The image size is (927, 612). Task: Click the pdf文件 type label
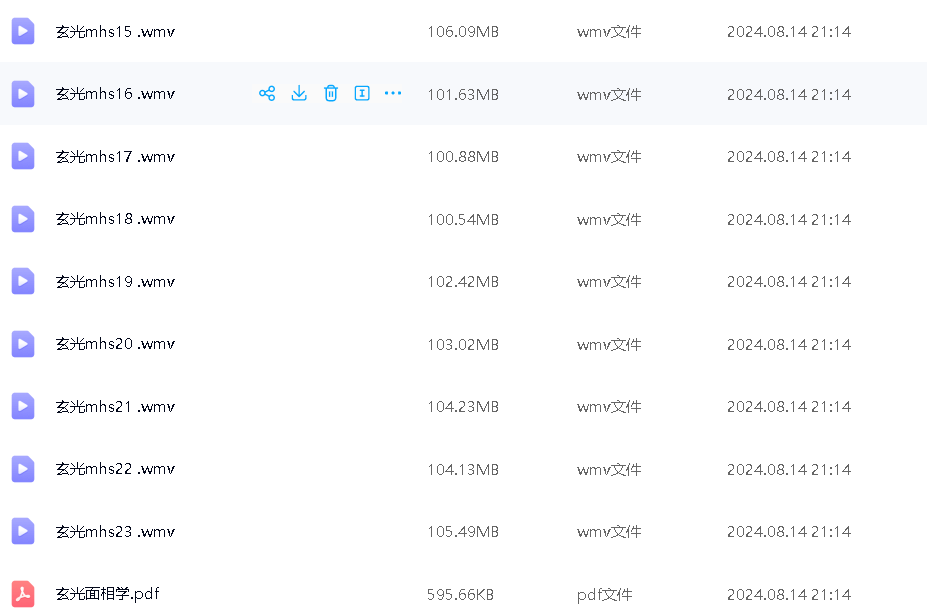click(604, 594)
